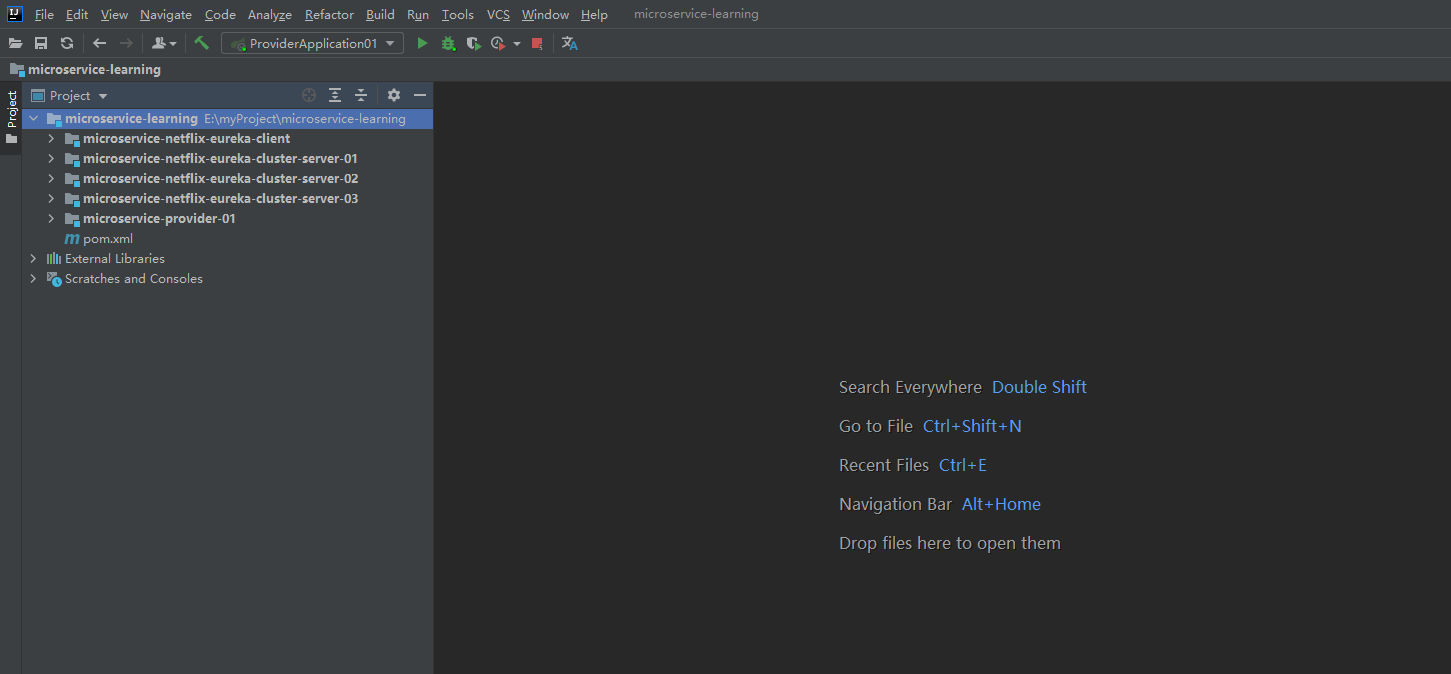Click the Scratches and Consoles clock icon

click(x=54, y=279)
